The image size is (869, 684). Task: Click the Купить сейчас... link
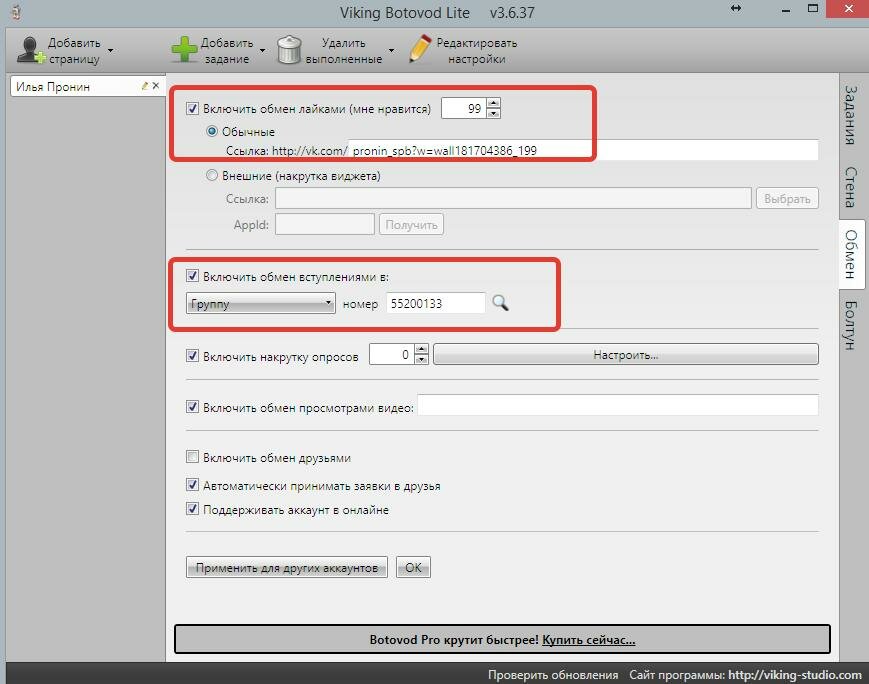tap(589, 640)
